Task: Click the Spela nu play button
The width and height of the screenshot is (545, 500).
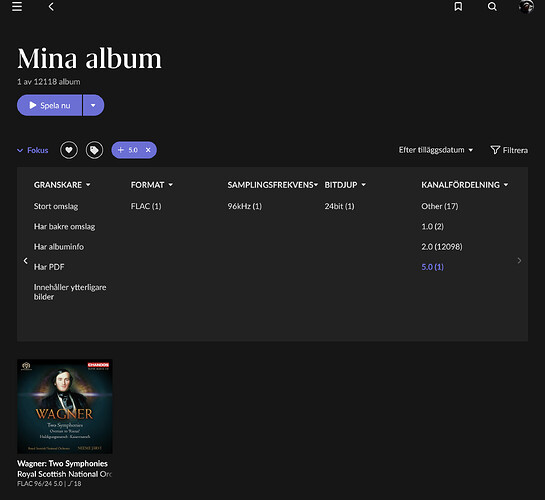Action: [49, 105]
